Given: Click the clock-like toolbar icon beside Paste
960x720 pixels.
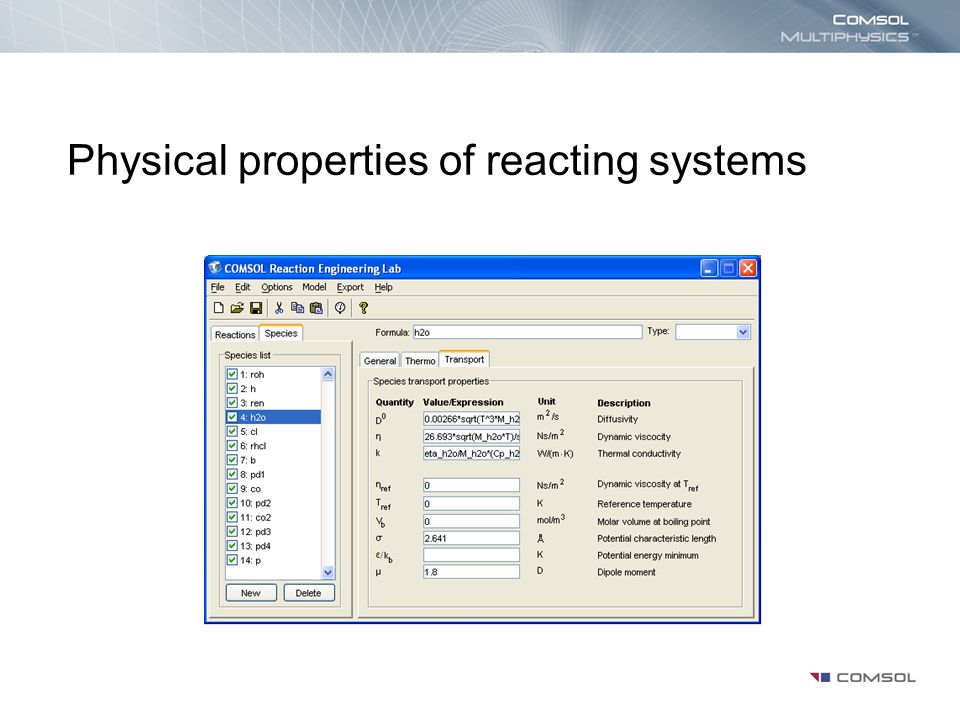Looking at the screenshot, I should pyautogui.click(x=340, y=308).
